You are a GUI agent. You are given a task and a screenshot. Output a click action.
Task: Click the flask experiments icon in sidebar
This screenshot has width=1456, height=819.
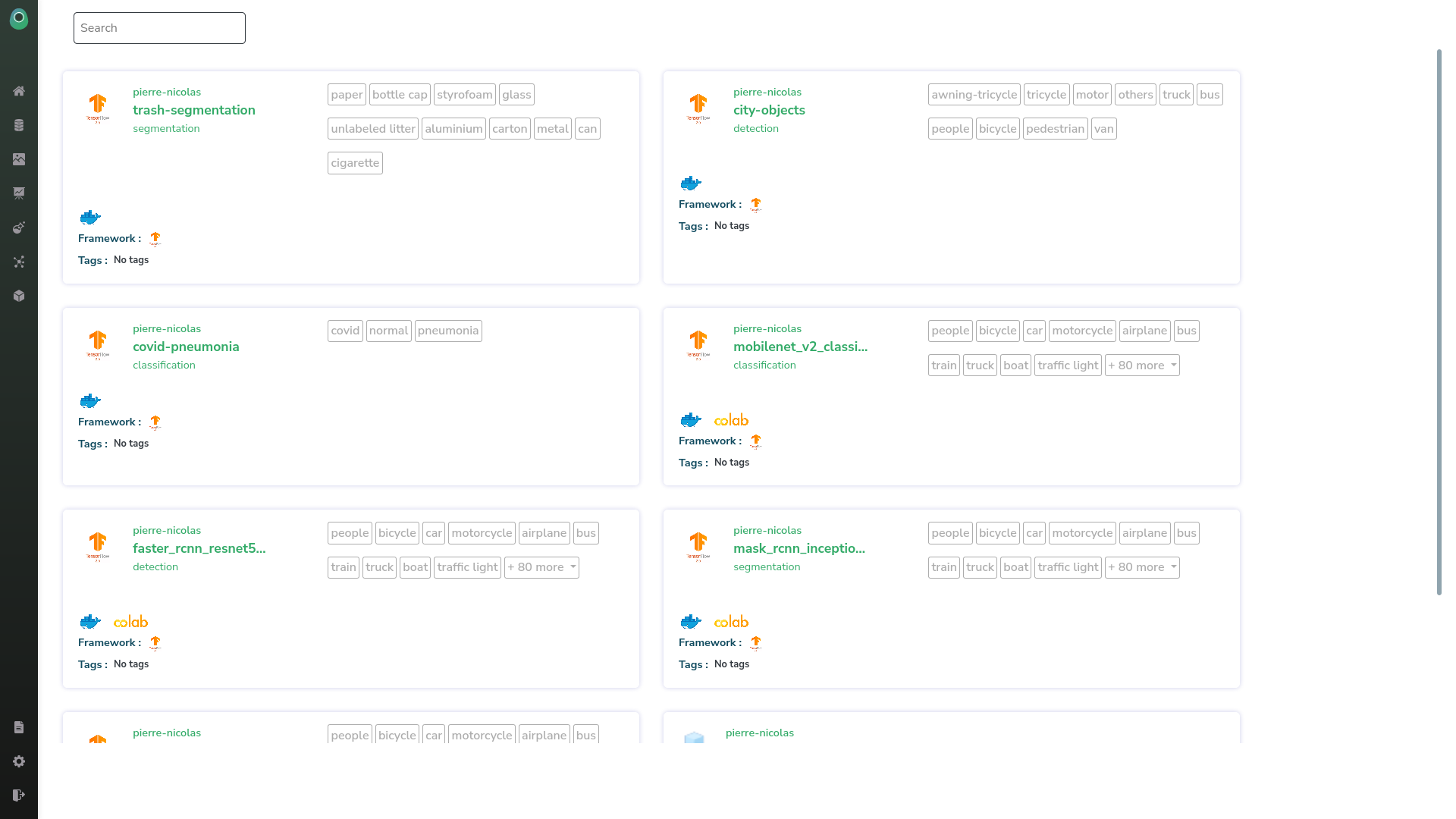(x=19, y=227)
